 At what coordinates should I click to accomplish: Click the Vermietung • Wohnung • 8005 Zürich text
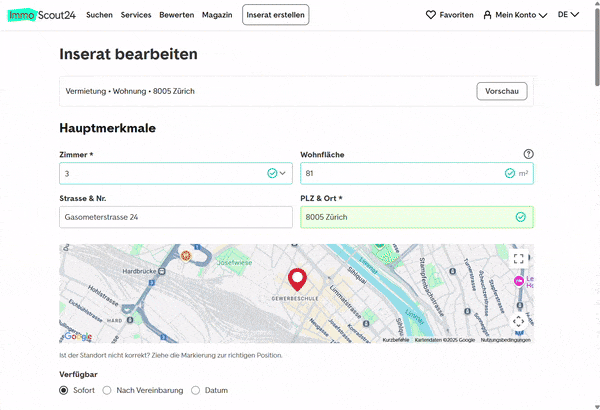[x=130, y=91]
